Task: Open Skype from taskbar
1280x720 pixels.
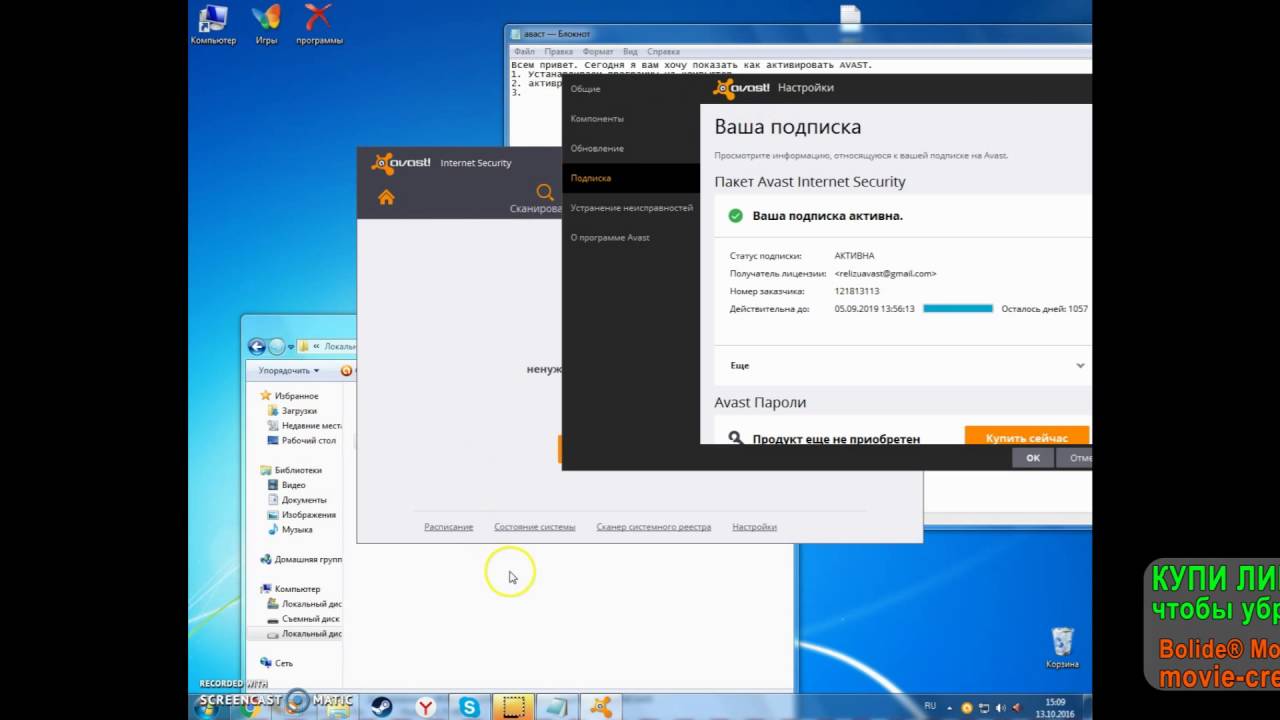Action: 470,706
